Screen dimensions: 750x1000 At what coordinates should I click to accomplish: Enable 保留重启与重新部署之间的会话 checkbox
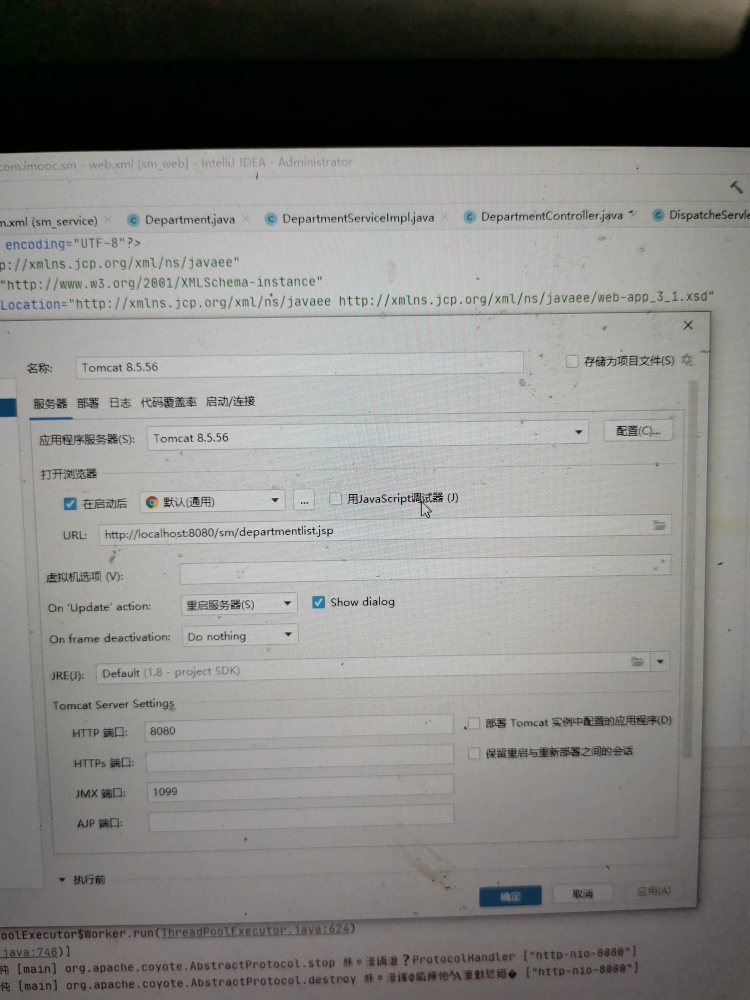(473, 754)
